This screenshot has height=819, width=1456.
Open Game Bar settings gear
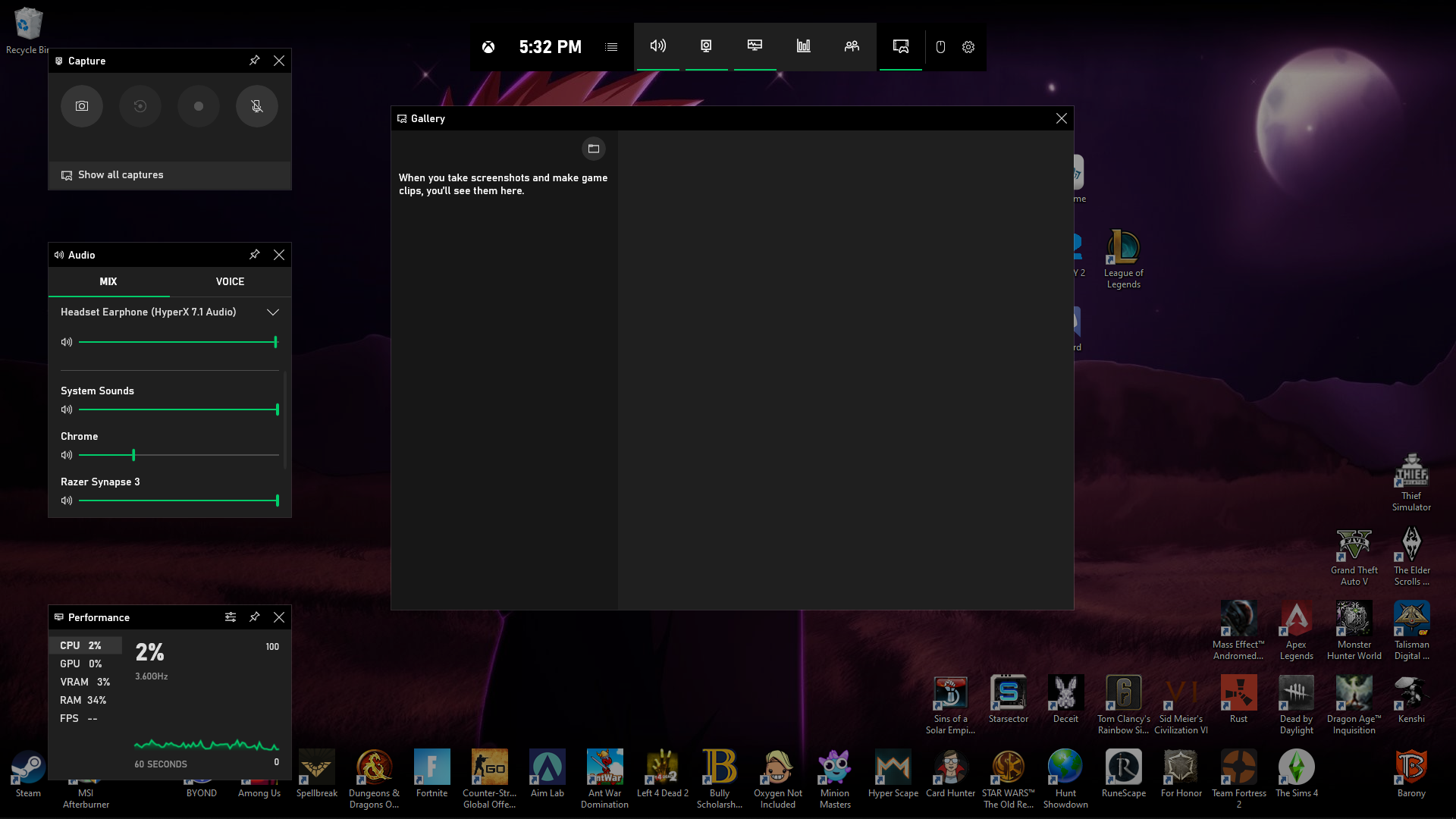[968, 47]
